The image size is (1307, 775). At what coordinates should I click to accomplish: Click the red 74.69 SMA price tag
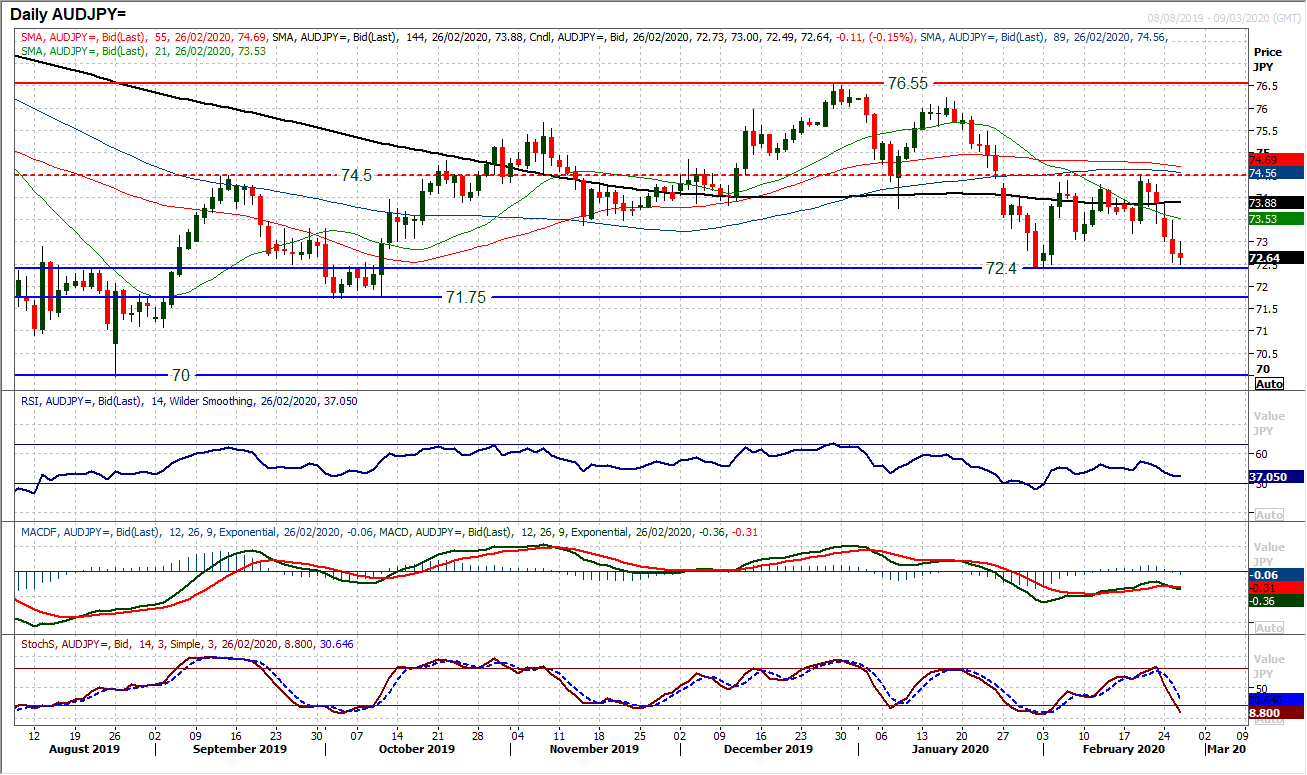tap(1277, 159)
